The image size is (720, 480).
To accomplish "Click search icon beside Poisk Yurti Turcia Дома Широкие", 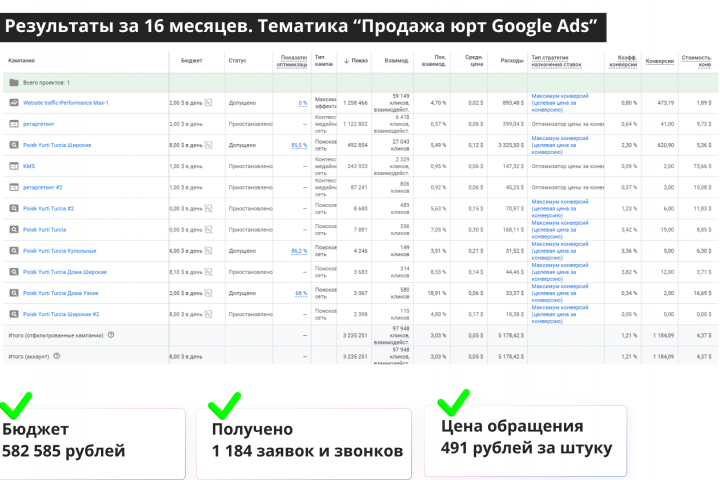I will (x=14, y=272).
